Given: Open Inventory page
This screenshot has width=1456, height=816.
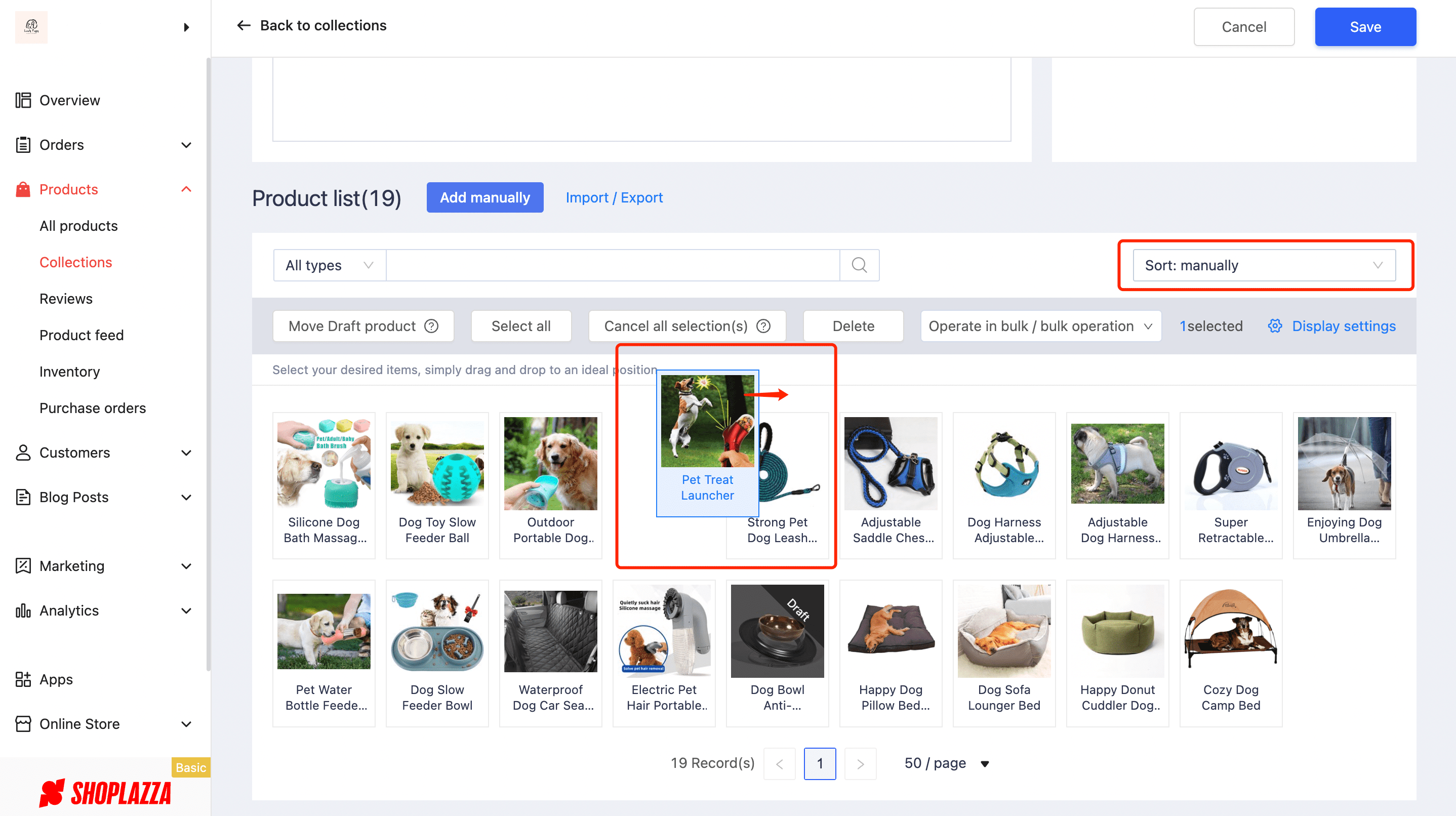Looking at the screenshot, I should (x=69, y=372).
